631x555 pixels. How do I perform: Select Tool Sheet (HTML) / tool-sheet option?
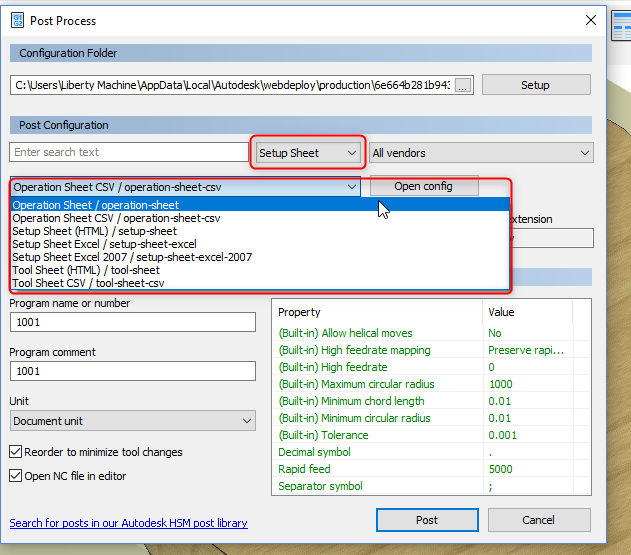(86, 270)
